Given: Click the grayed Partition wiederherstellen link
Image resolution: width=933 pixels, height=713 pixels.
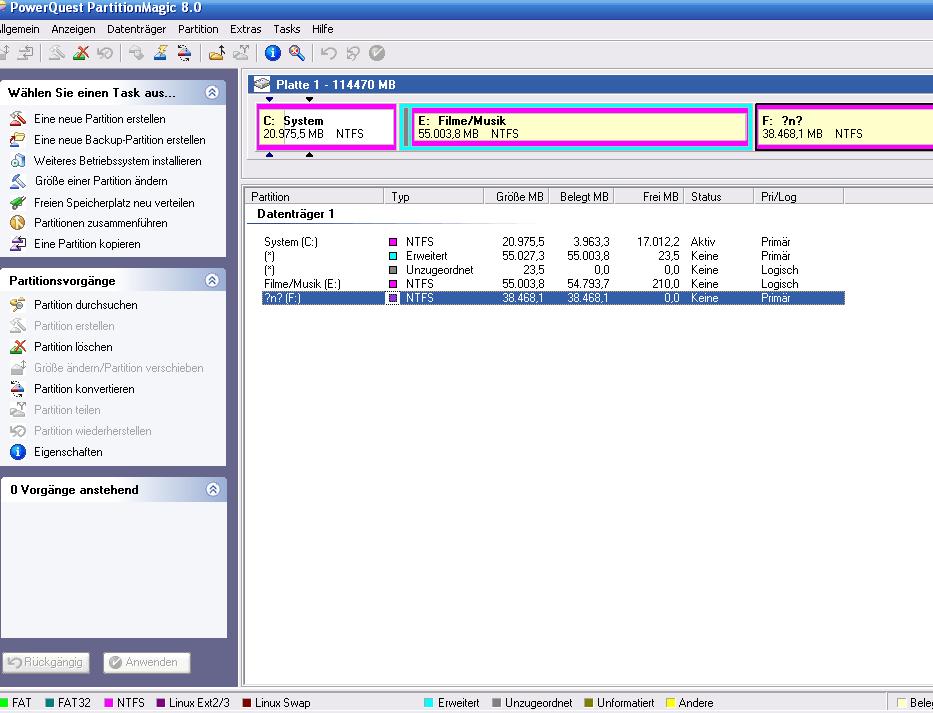Looking at the screenshot, I should click(x=92, y=430).
